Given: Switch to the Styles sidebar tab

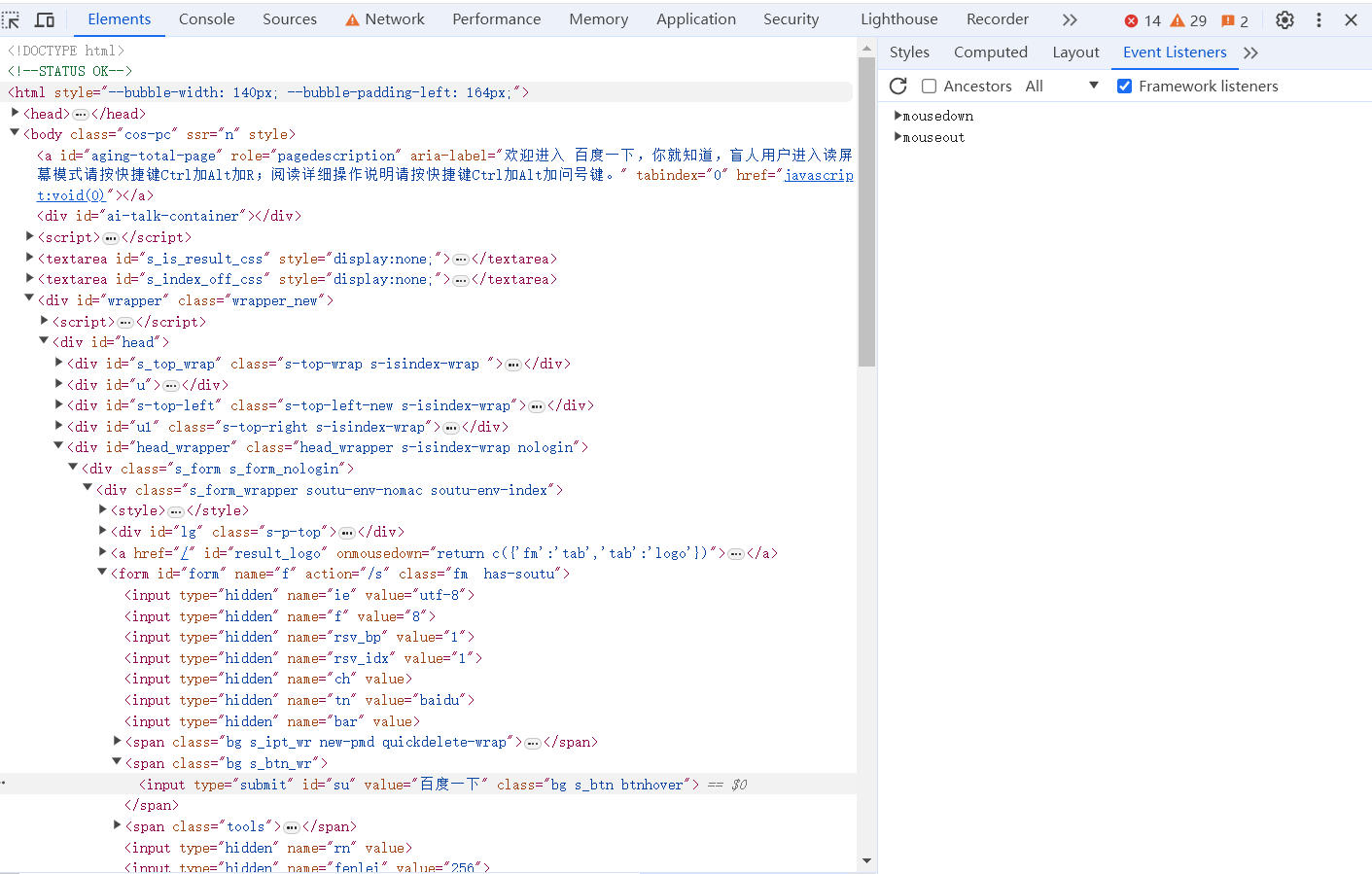Looking at the screenshot, I should pyautogui.click(x=909, y=52).
